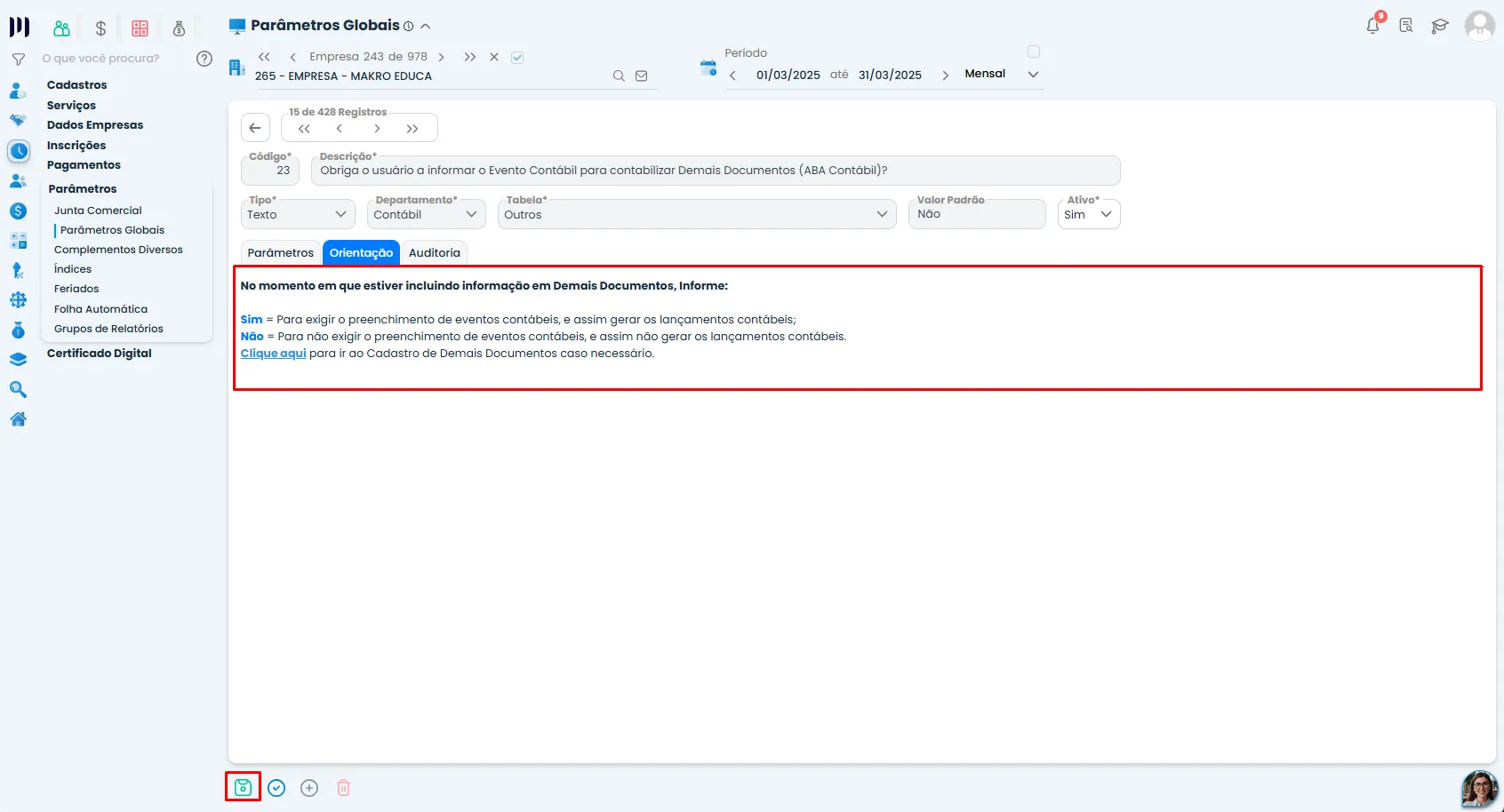Open Complementos Diversos menu item
This screenshot has height=812, width=1504.
point(118,250)
